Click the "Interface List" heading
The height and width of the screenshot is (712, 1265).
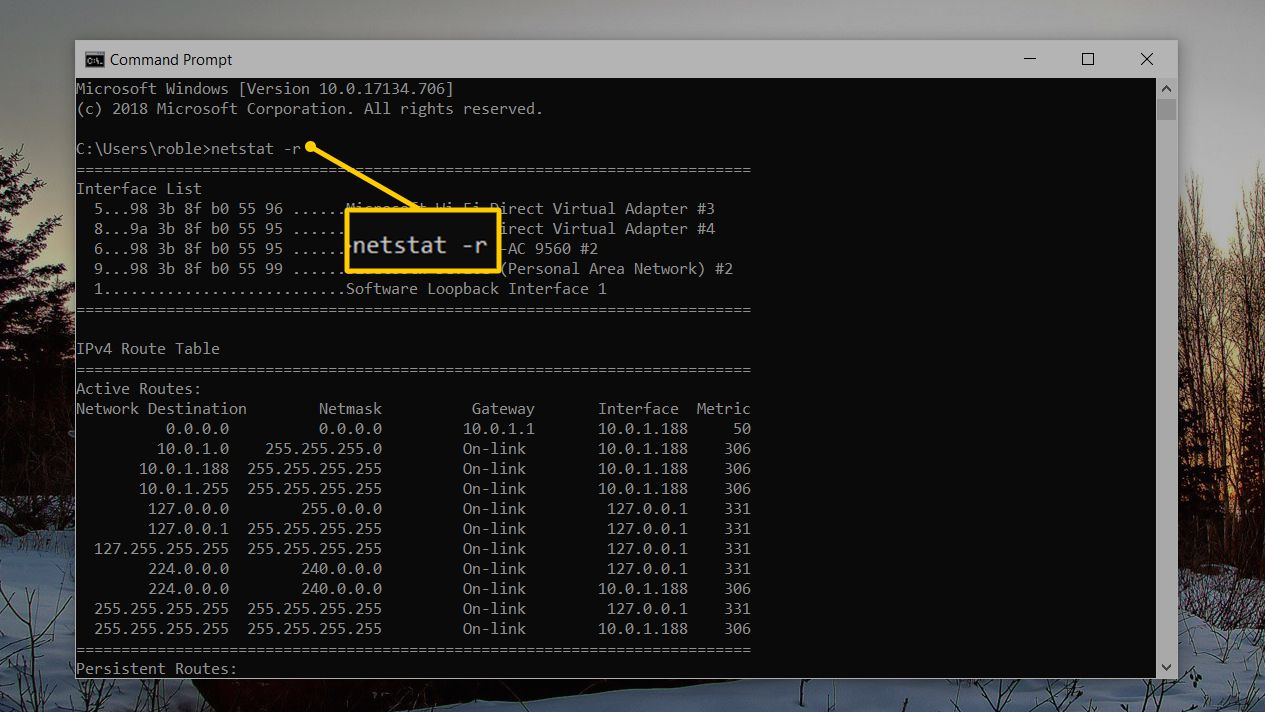139,189
